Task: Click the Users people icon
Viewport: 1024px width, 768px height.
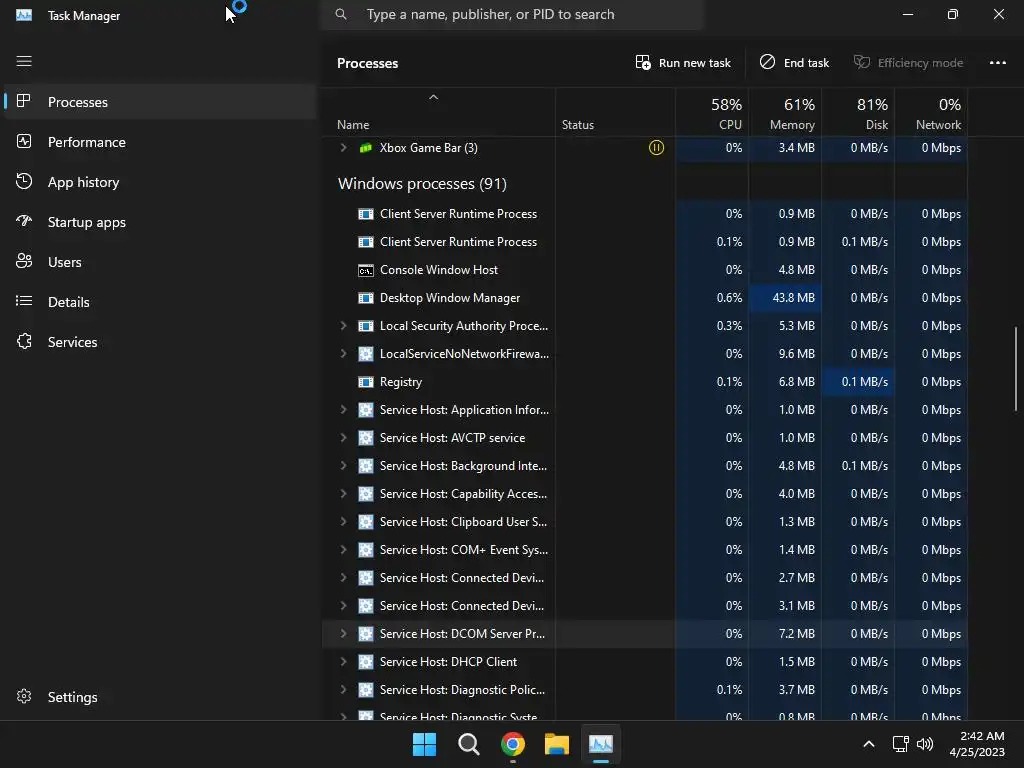Action: click(24, 261)
